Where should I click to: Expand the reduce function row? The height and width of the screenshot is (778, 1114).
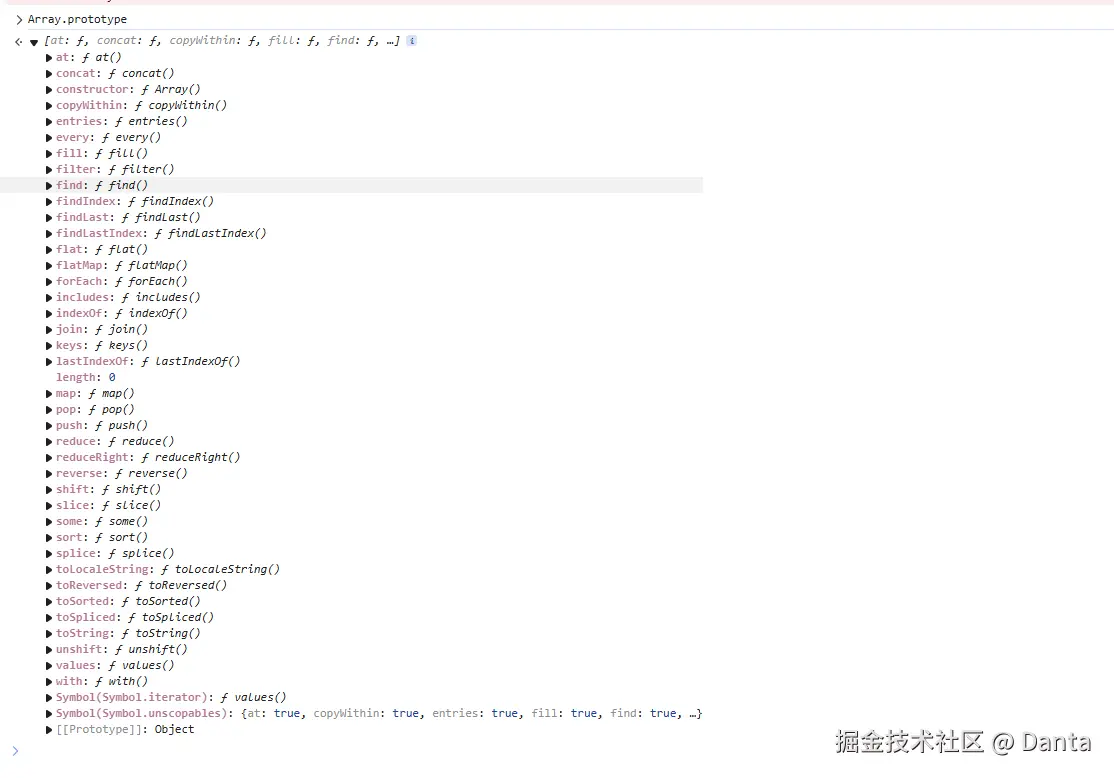[x=49, y=442]
